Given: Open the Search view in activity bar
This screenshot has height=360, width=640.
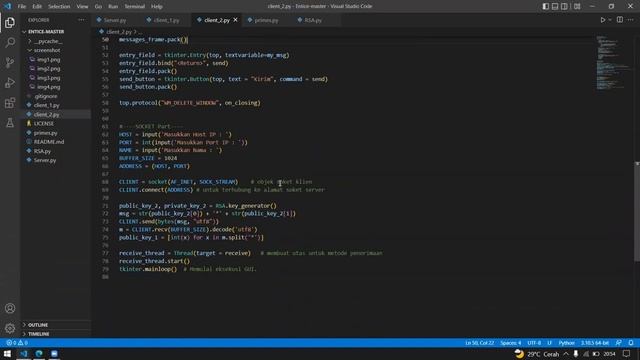Looking at the screenshot, I should [x=10, y=42].
